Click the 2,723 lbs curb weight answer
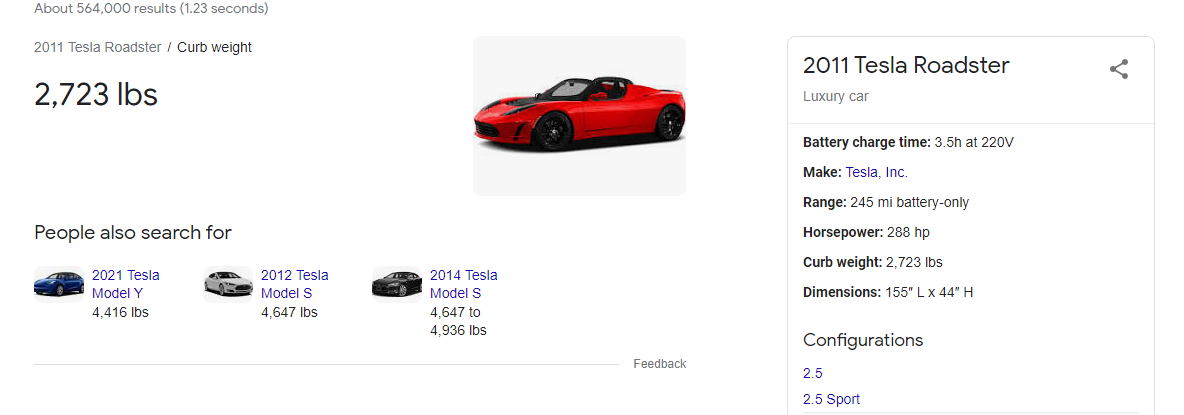This screenshot has height=415, width=1184. pyautogui.click(x=96, y=94)
